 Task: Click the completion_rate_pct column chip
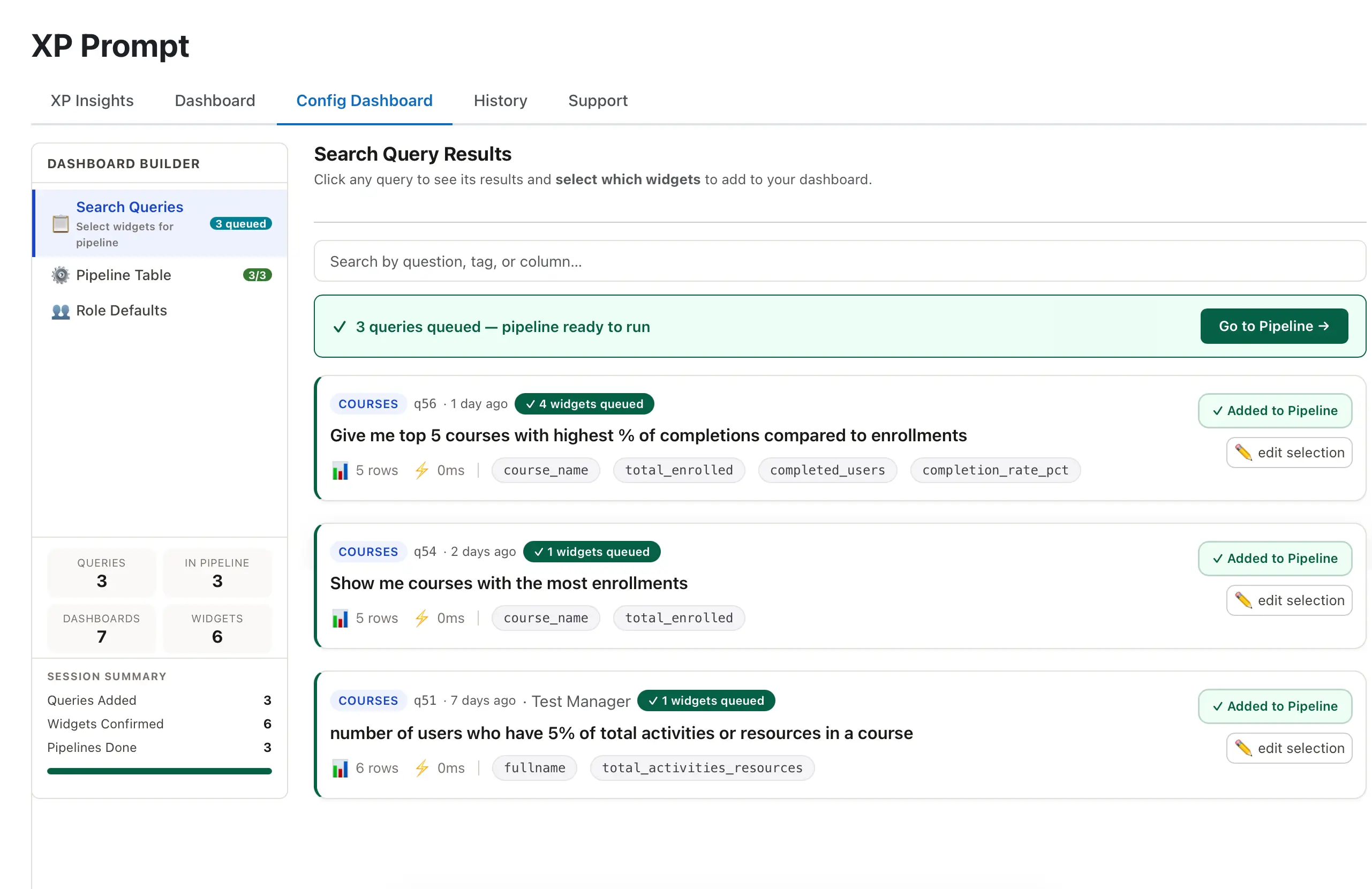[x=995, y=470]
